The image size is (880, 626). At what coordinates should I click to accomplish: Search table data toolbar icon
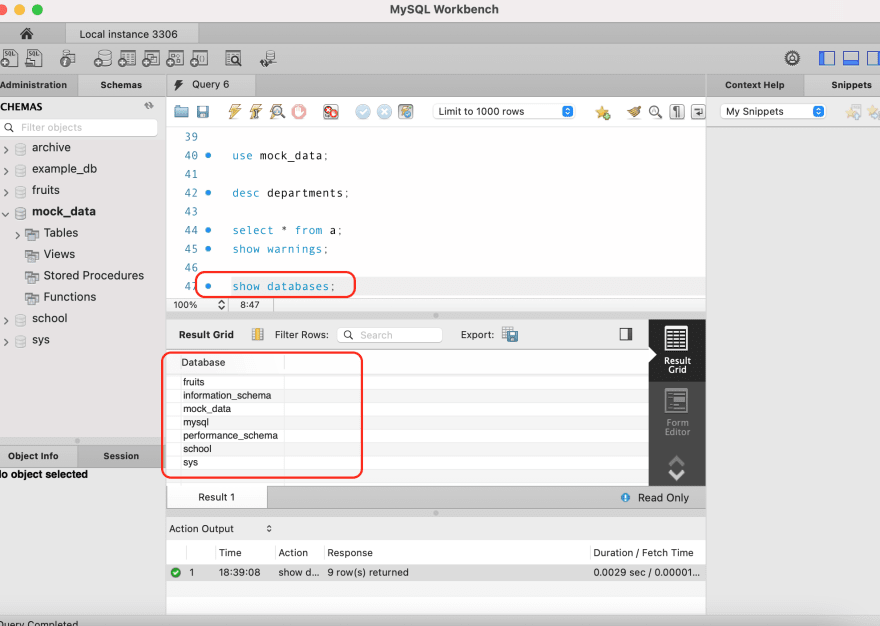pyautogui.click(x=233, y=58)
